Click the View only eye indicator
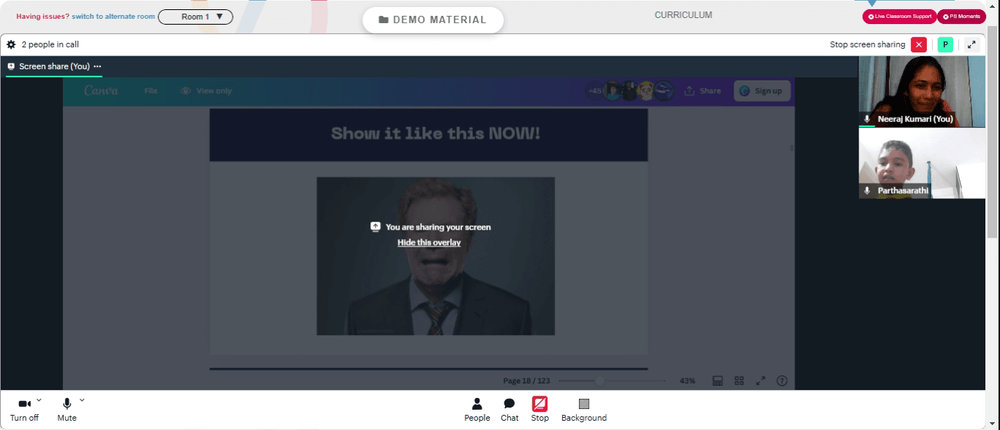This screenshot has width=1000, height=430. pyautogui.click(x=206, y=91)
